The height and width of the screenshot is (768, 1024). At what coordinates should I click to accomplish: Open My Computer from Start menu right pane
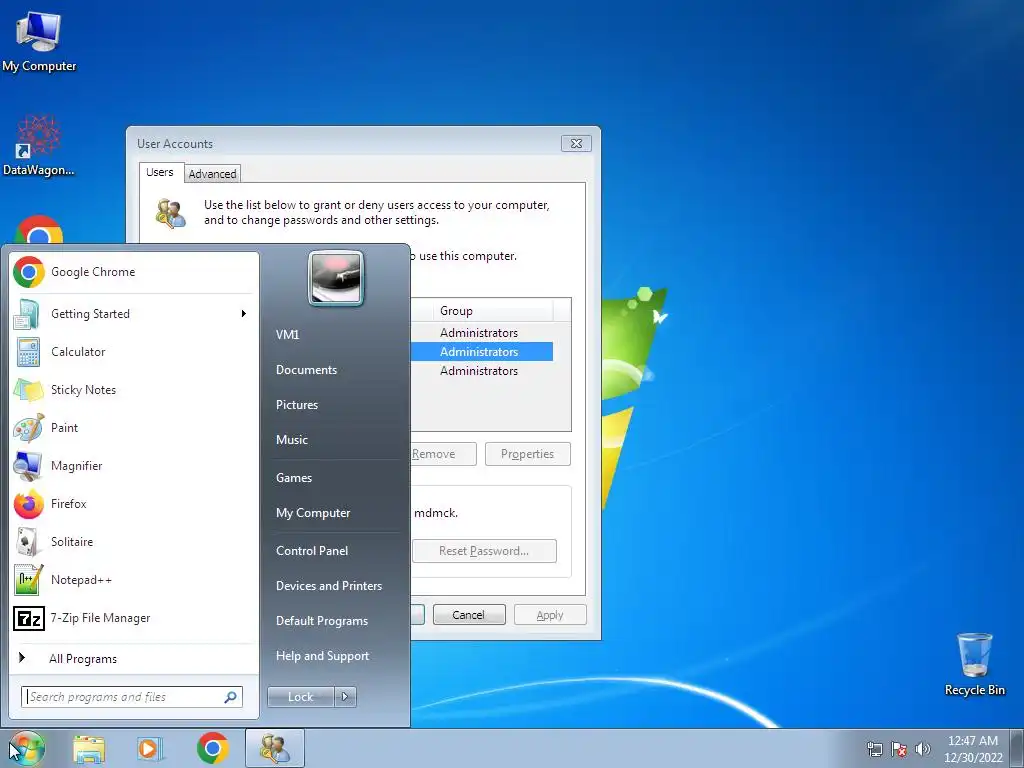313,513
